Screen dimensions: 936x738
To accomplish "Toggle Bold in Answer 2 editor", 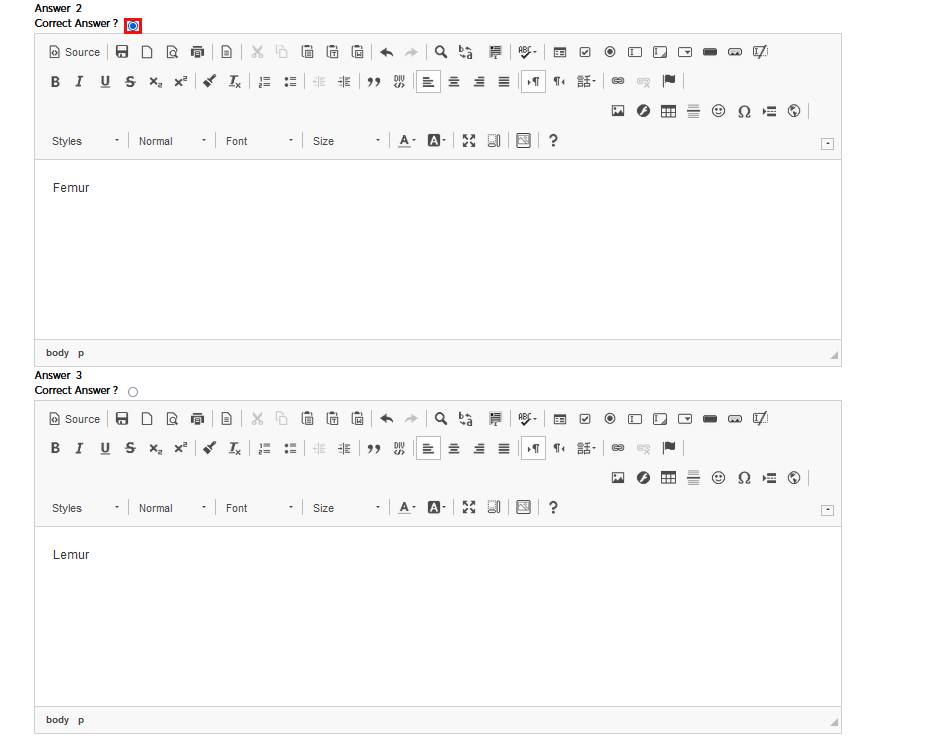I will 55,82.
